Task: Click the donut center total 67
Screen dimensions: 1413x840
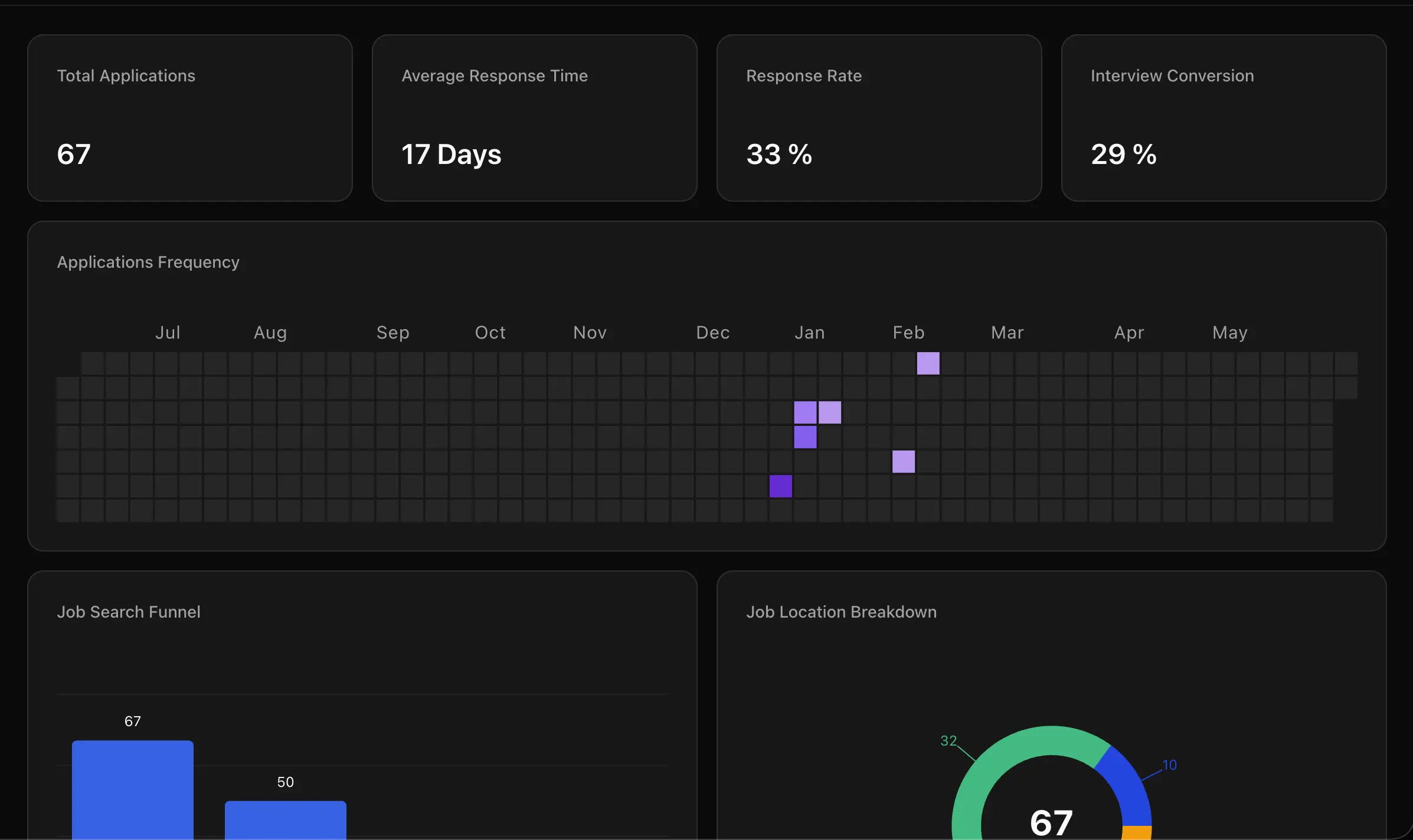Action: click(1051, 822)
